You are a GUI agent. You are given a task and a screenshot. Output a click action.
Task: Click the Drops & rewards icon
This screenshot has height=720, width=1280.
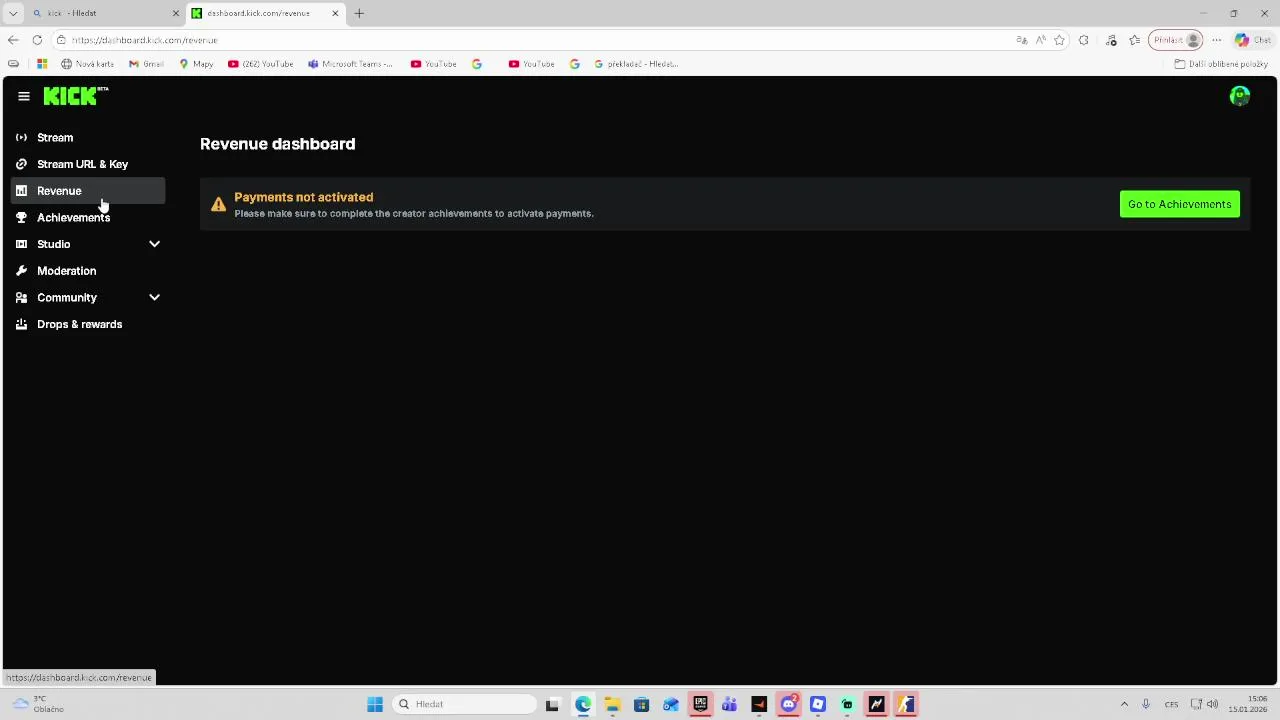click(x=21, y=324)
